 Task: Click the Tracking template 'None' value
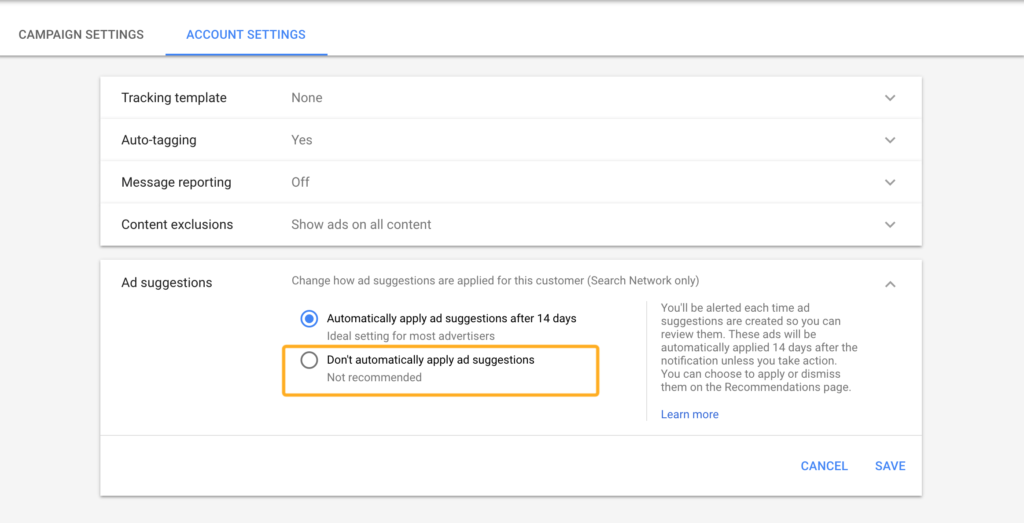pos(307,98)
